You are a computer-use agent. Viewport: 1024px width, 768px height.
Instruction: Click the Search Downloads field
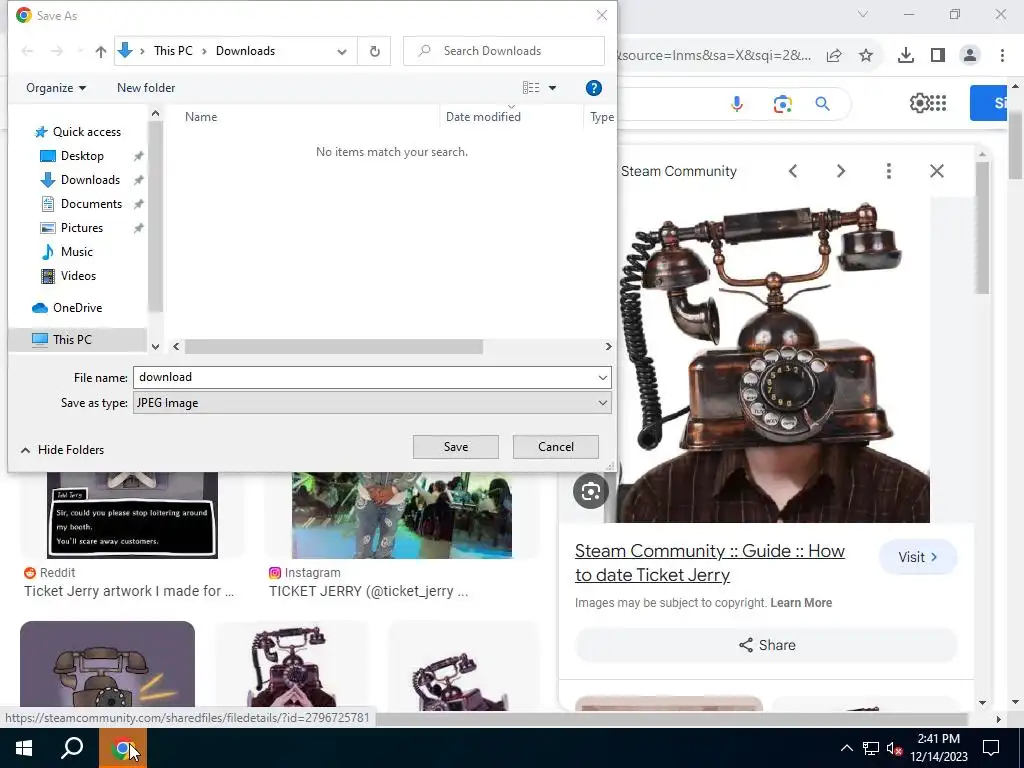point(504,51)
